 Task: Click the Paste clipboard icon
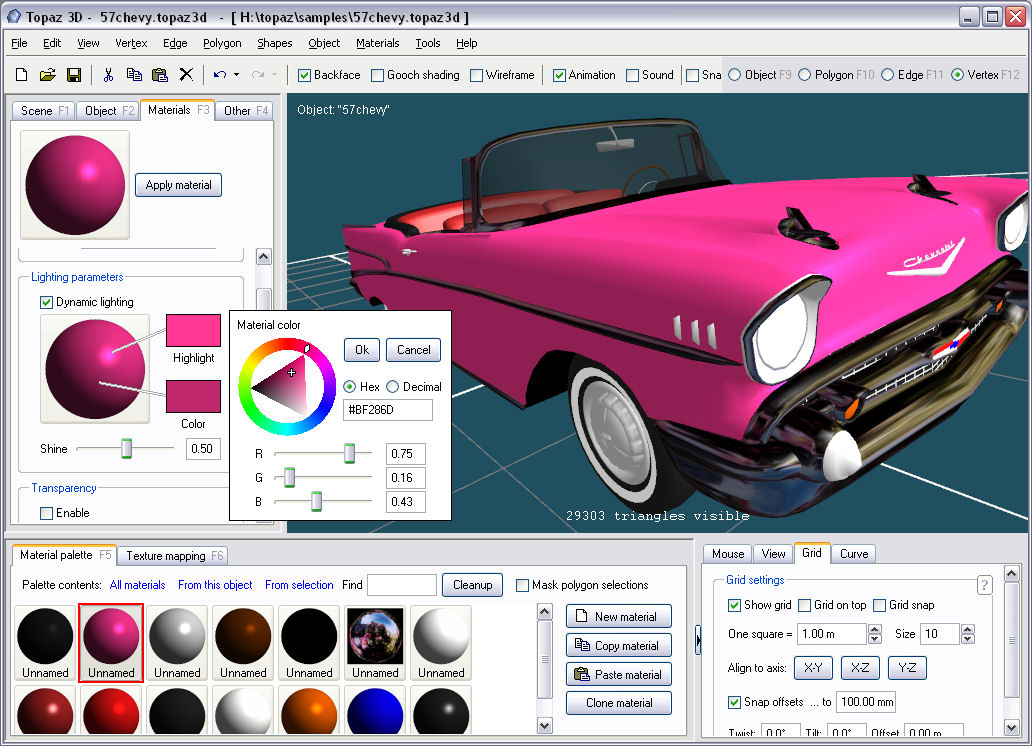tap(159, 75)
